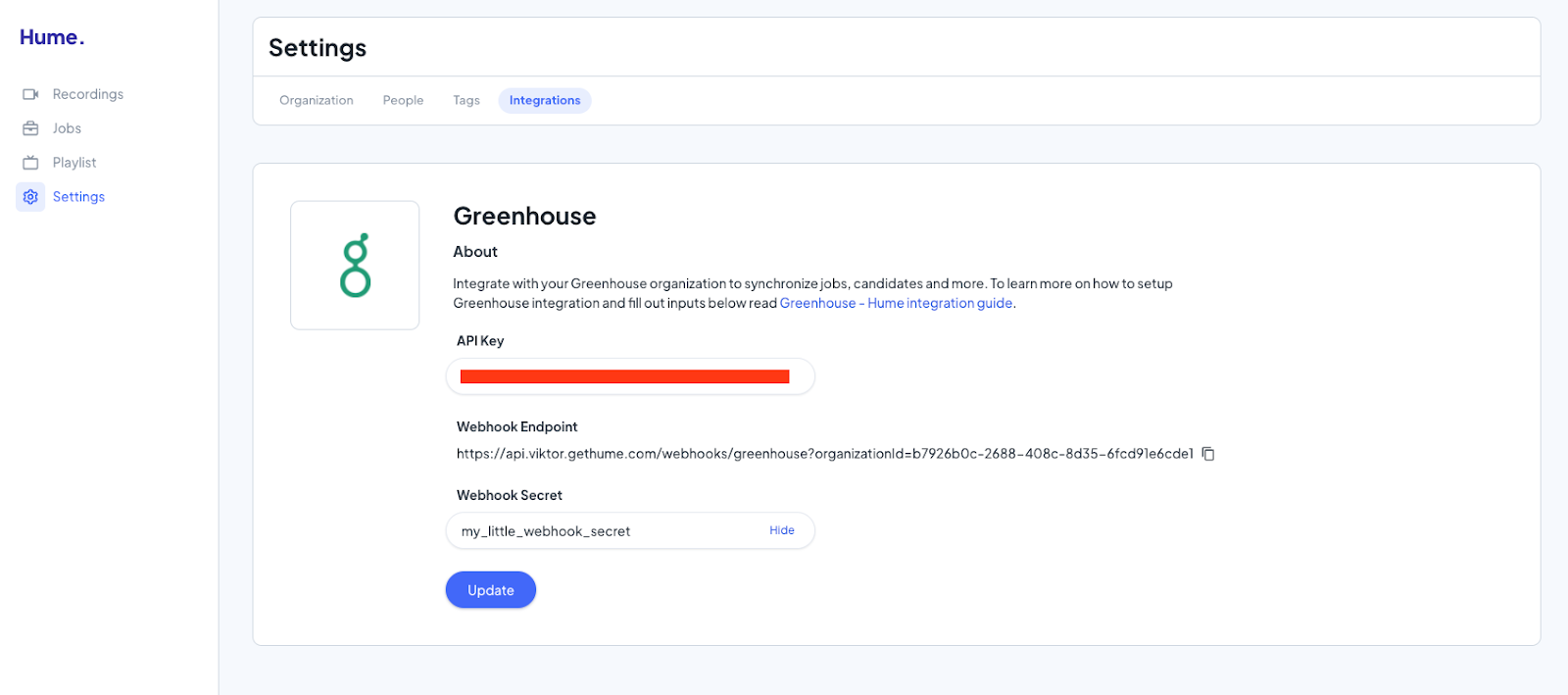Viewport: 1568px width, 695px height.
Task: Open Greenhouse - Hume integration guide link
Action: 897,303
